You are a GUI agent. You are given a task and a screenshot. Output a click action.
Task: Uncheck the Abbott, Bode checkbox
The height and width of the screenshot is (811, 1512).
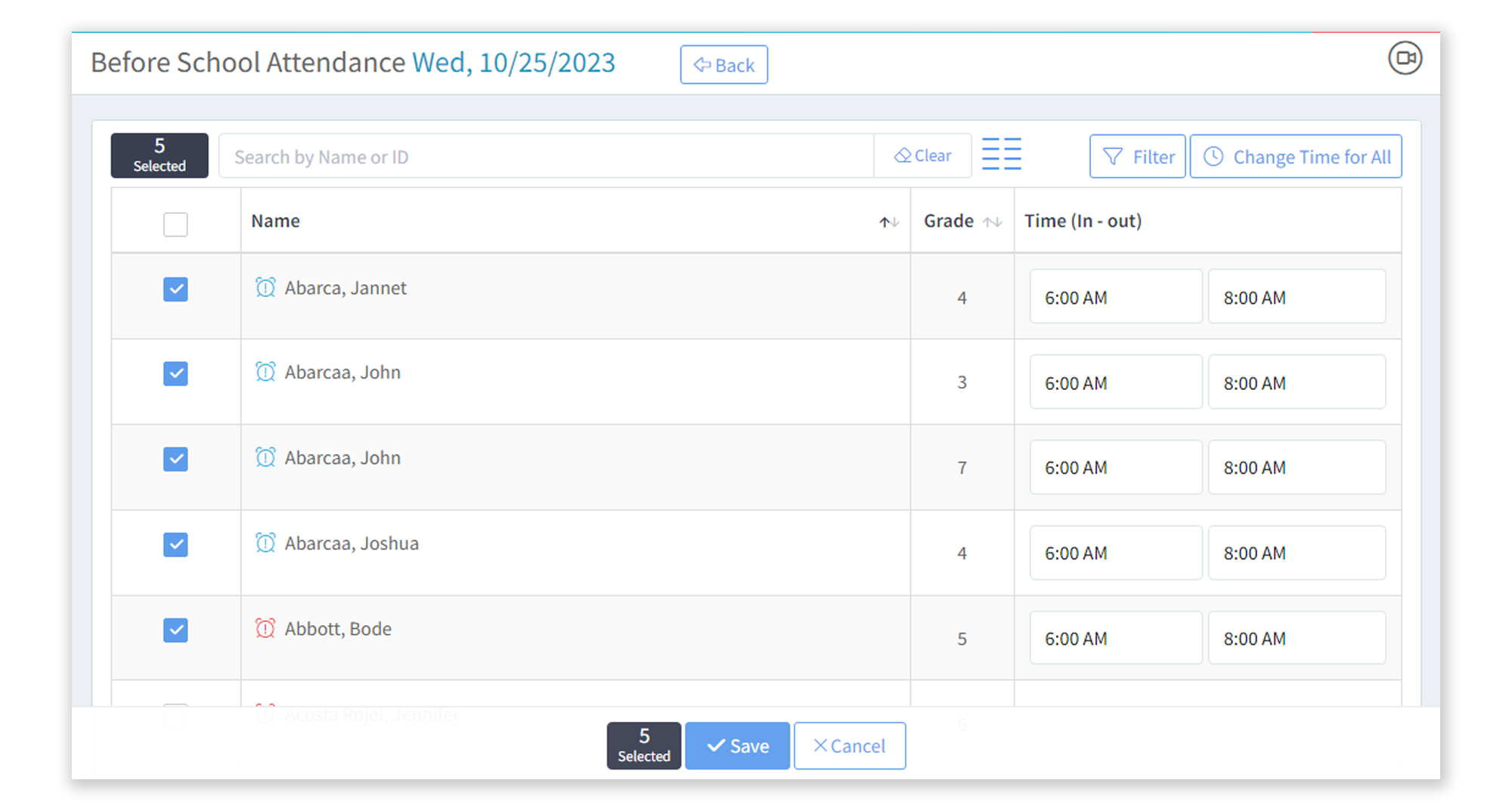click(x=175, y=630)
